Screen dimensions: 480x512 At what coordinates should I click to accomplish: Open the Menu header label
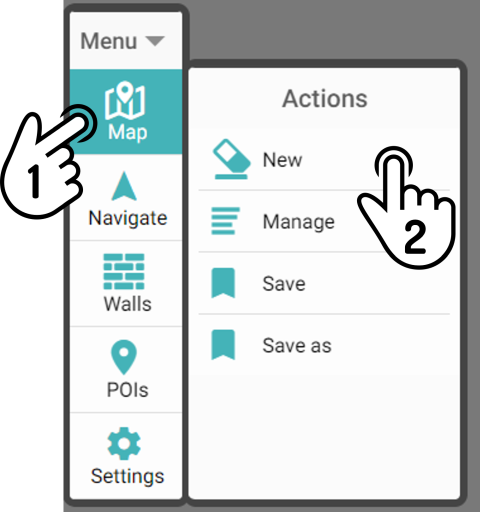(x=109, y=41)
